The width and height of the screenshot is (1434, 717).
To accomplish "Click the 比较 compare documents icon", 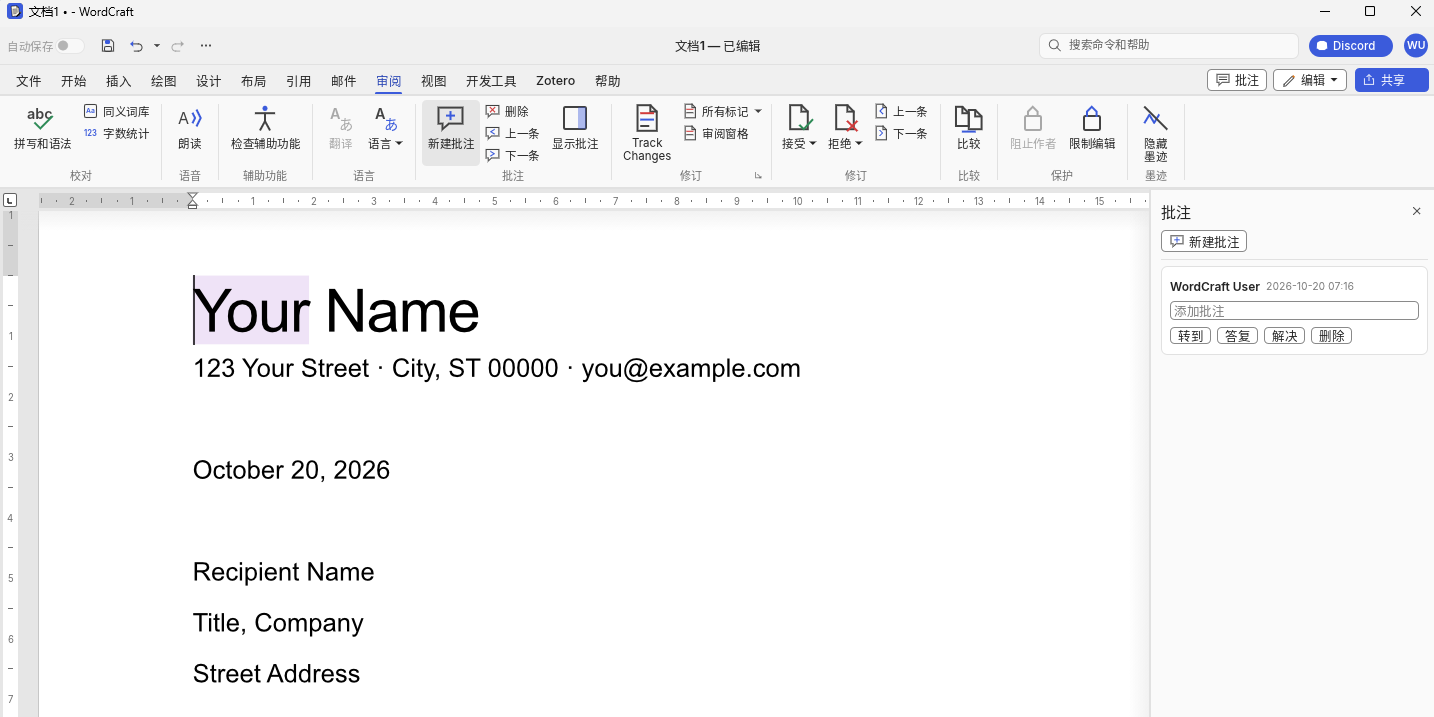I will [968, 129].
